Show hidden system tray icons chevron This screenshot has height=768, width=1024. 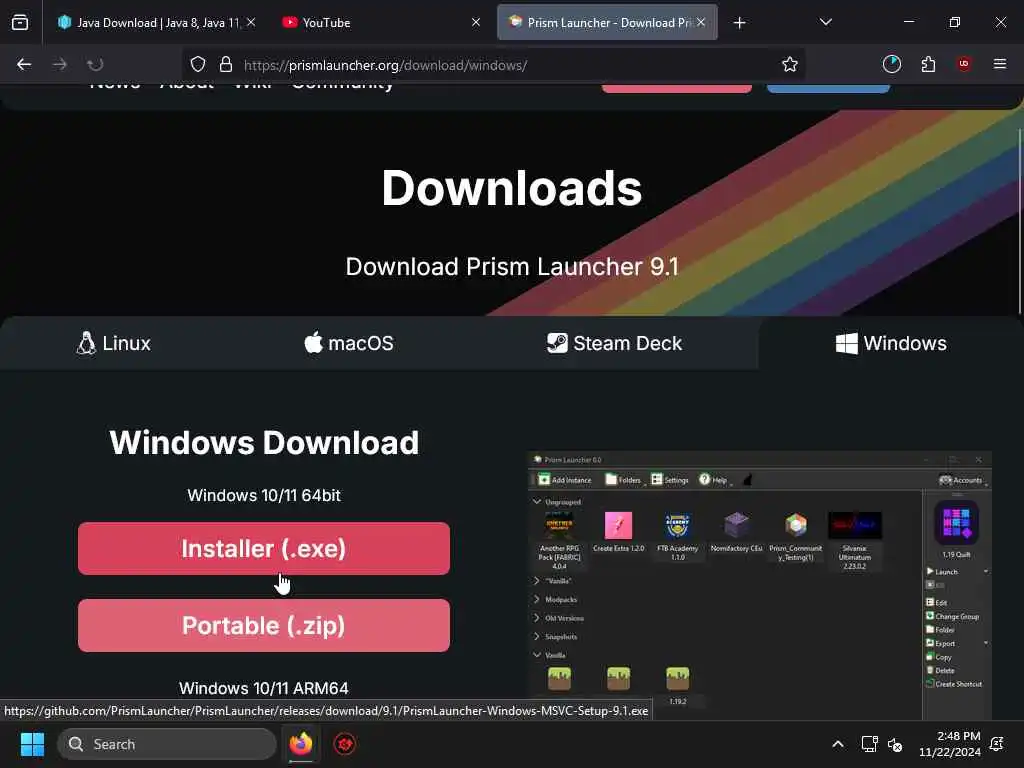click(837, 744)
